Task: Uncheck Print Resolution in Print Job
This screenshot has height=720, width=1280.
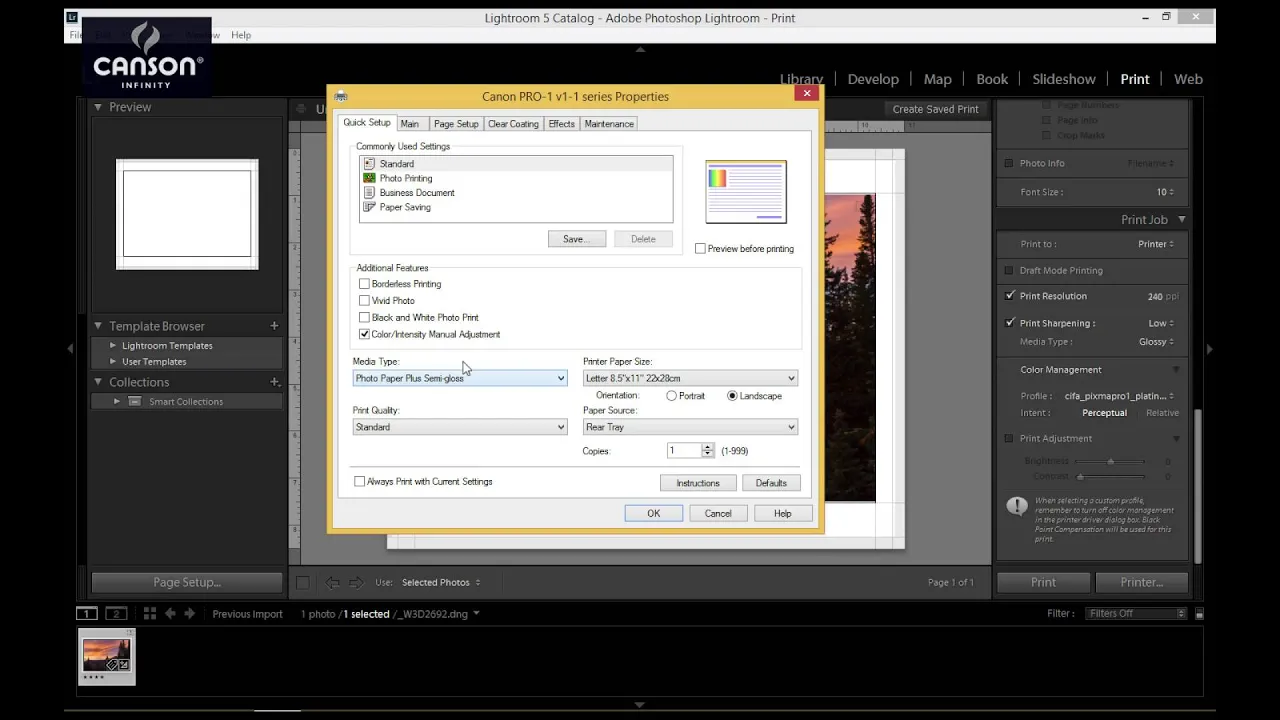Action: pos(1009,296)
